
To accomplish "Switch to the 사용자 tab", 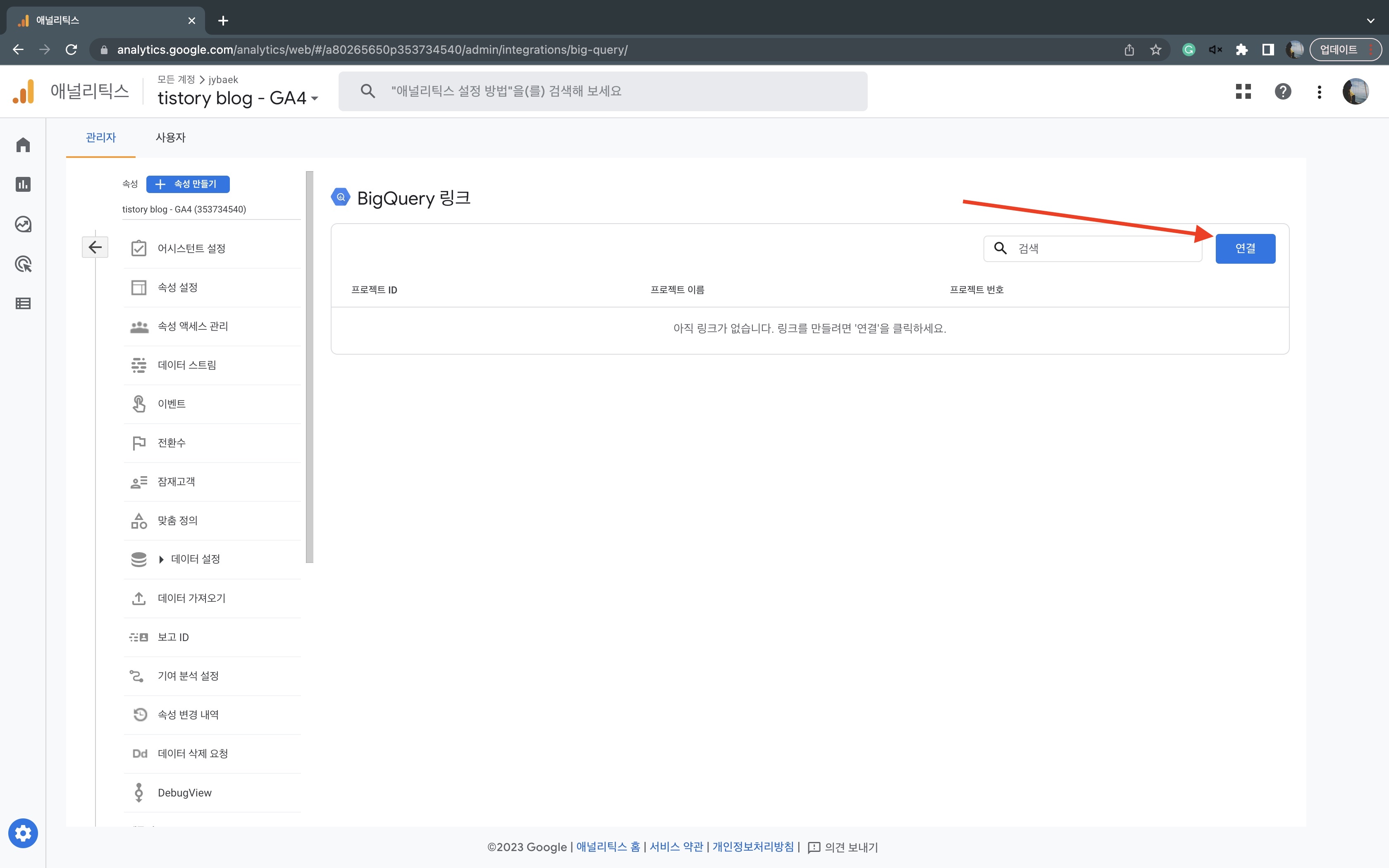I will pyautogui.click(x=170, y=138).
